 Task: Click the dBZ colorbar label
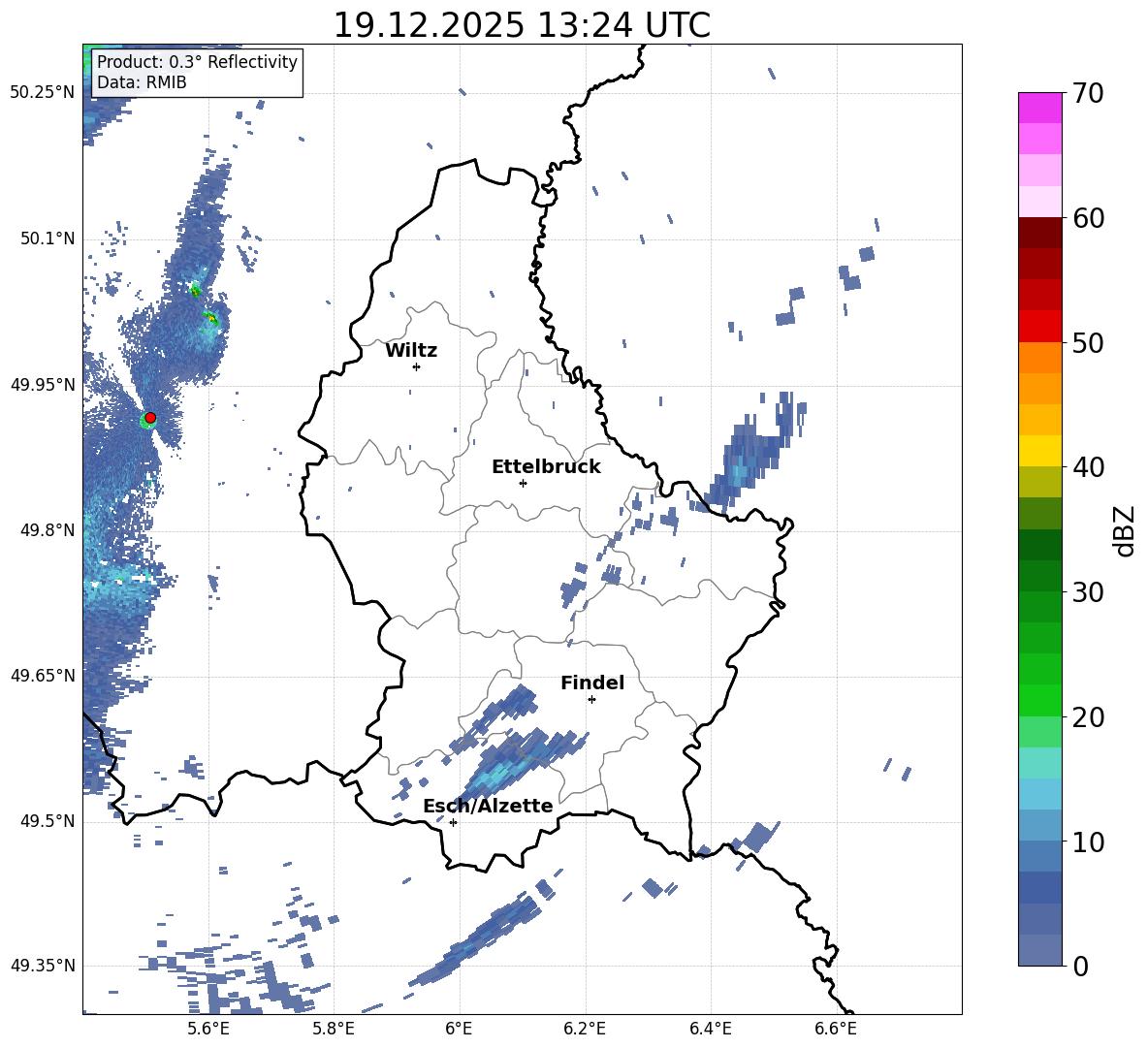1124,531
